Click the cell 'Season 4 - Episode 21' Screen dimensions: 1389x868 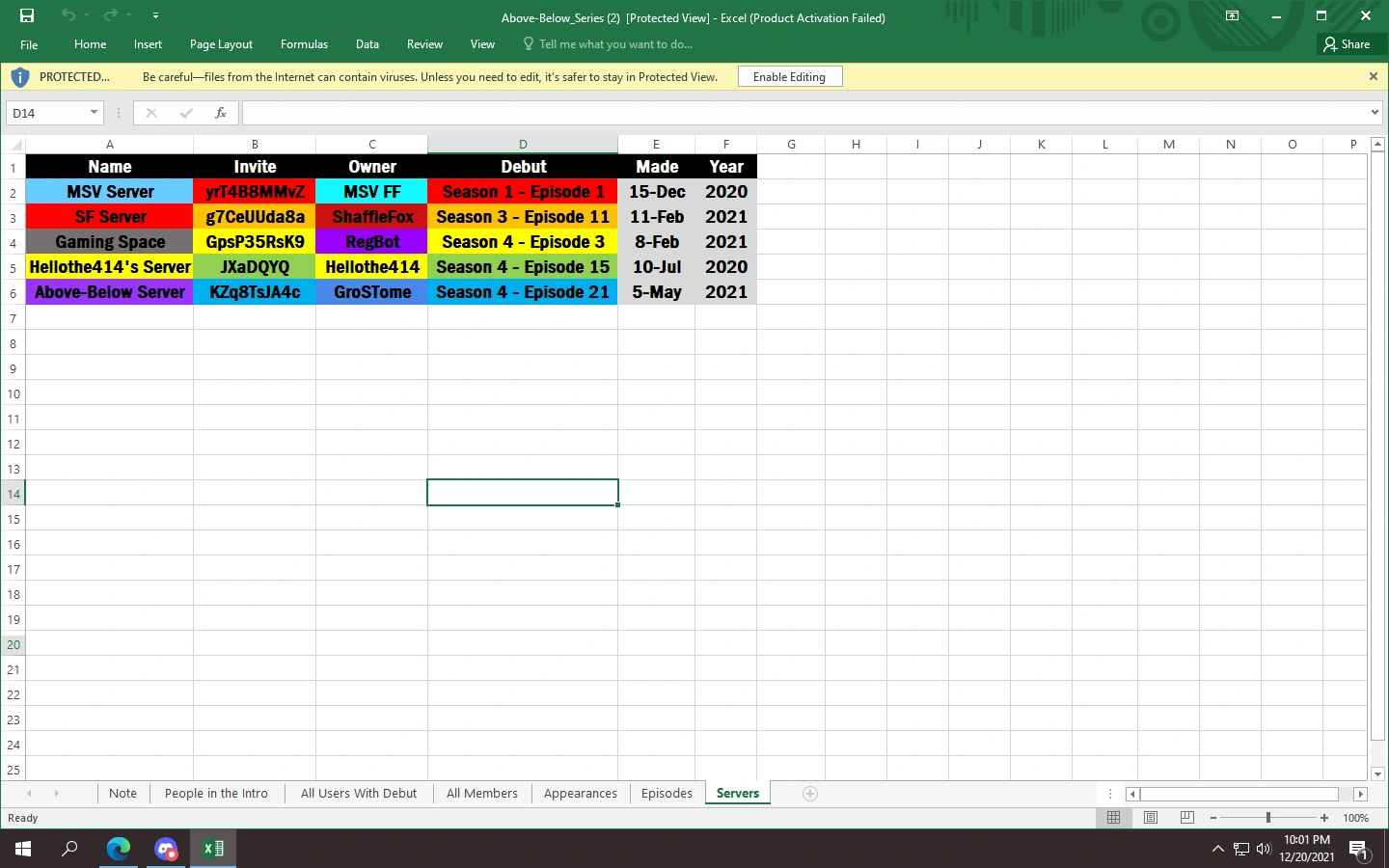click(x=523, y=292)
